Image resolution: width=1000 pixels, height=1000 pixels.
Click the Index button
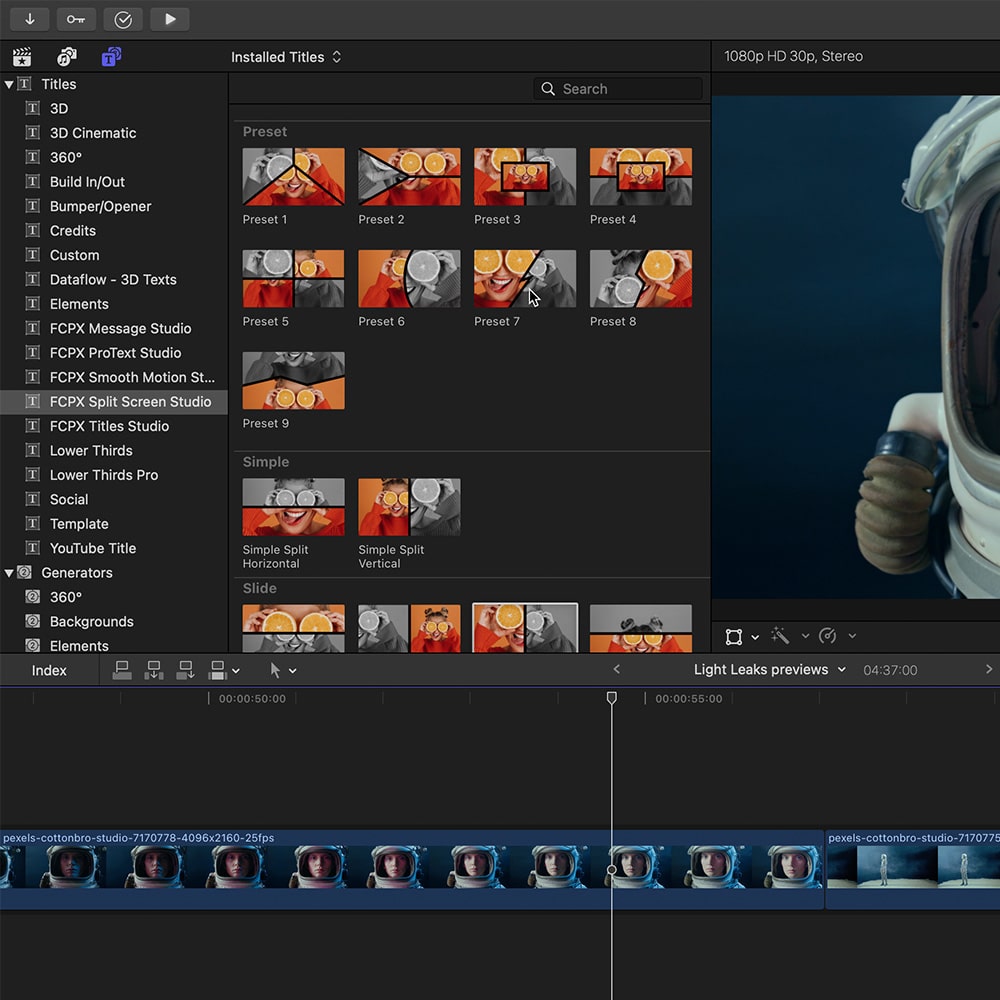tap(49, 671)
